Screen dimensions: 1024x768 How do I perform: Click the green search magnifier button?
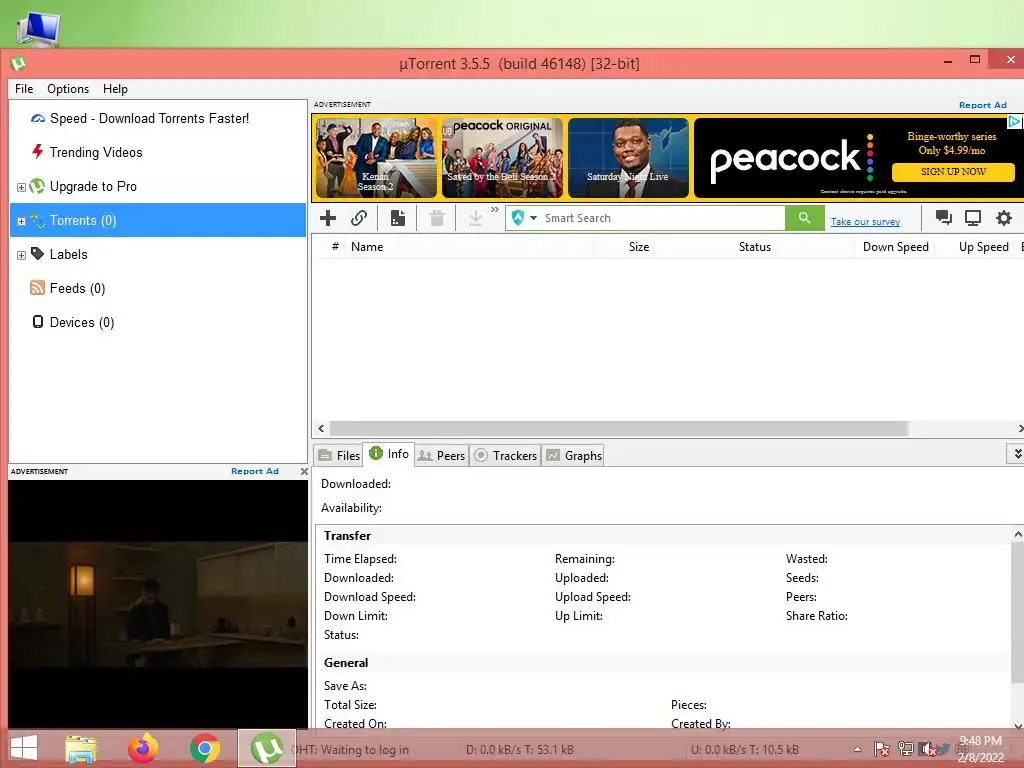[x=805, y=218]
